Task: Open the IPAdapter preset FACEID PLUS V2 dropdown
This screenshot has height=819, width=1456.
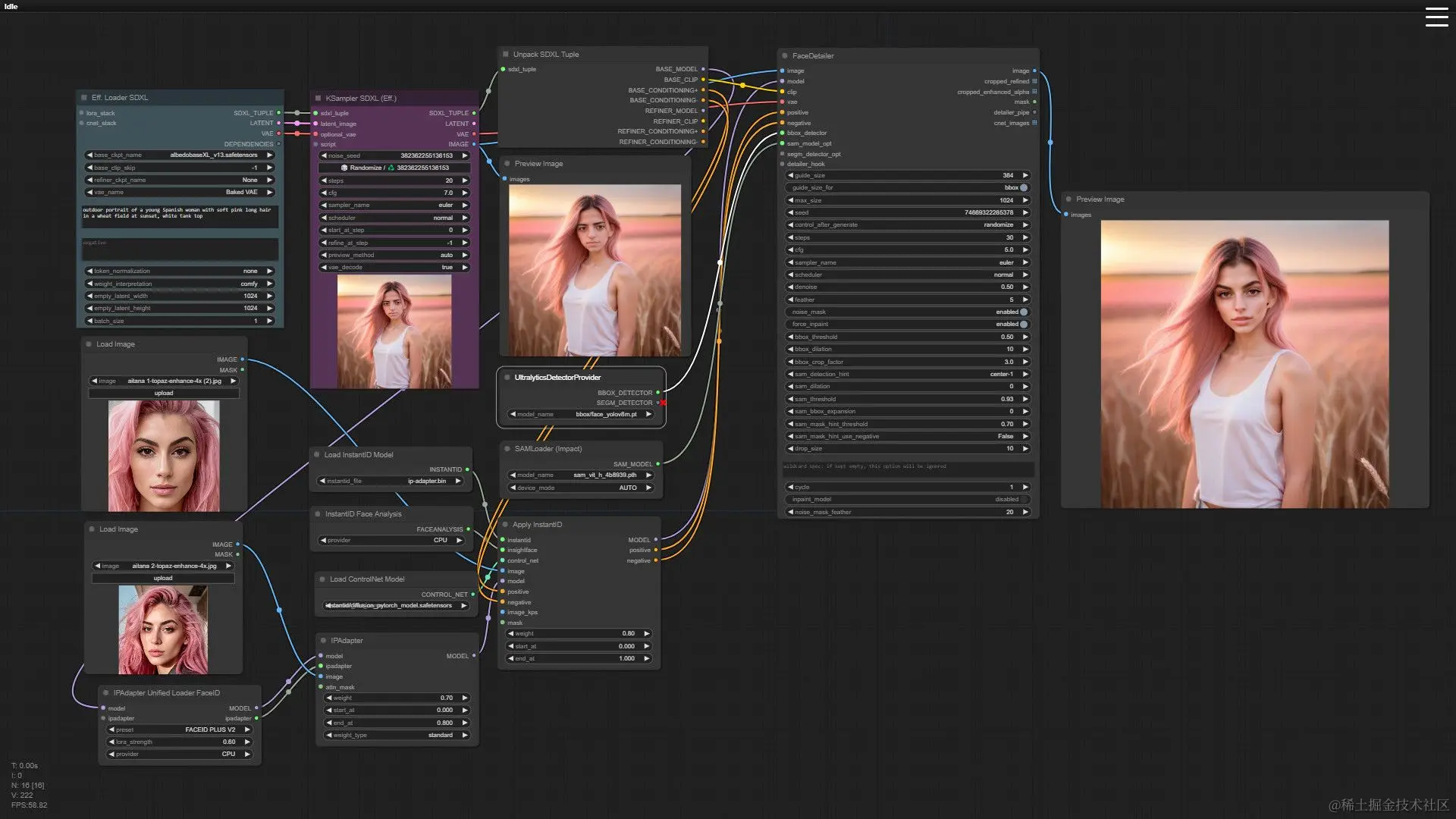Action: [x=180, y=730]
